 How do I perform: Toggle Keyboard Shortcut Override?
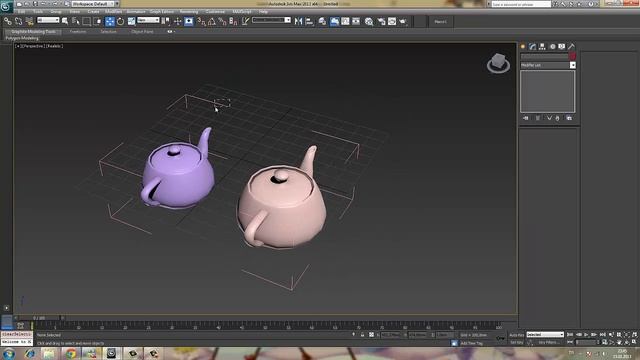click(x=189, y=21)
